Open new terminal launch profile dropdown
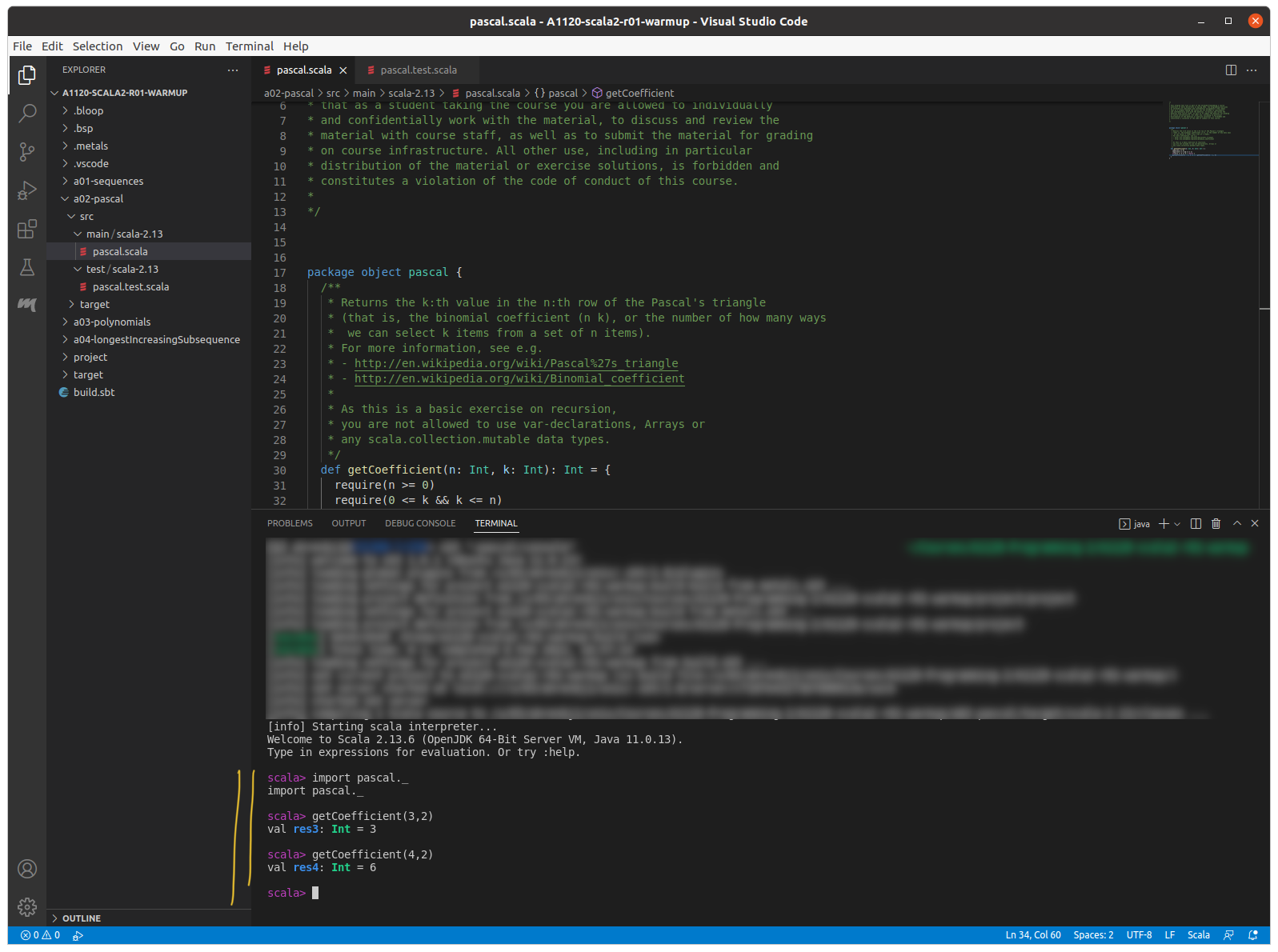 click(1177, 524)
